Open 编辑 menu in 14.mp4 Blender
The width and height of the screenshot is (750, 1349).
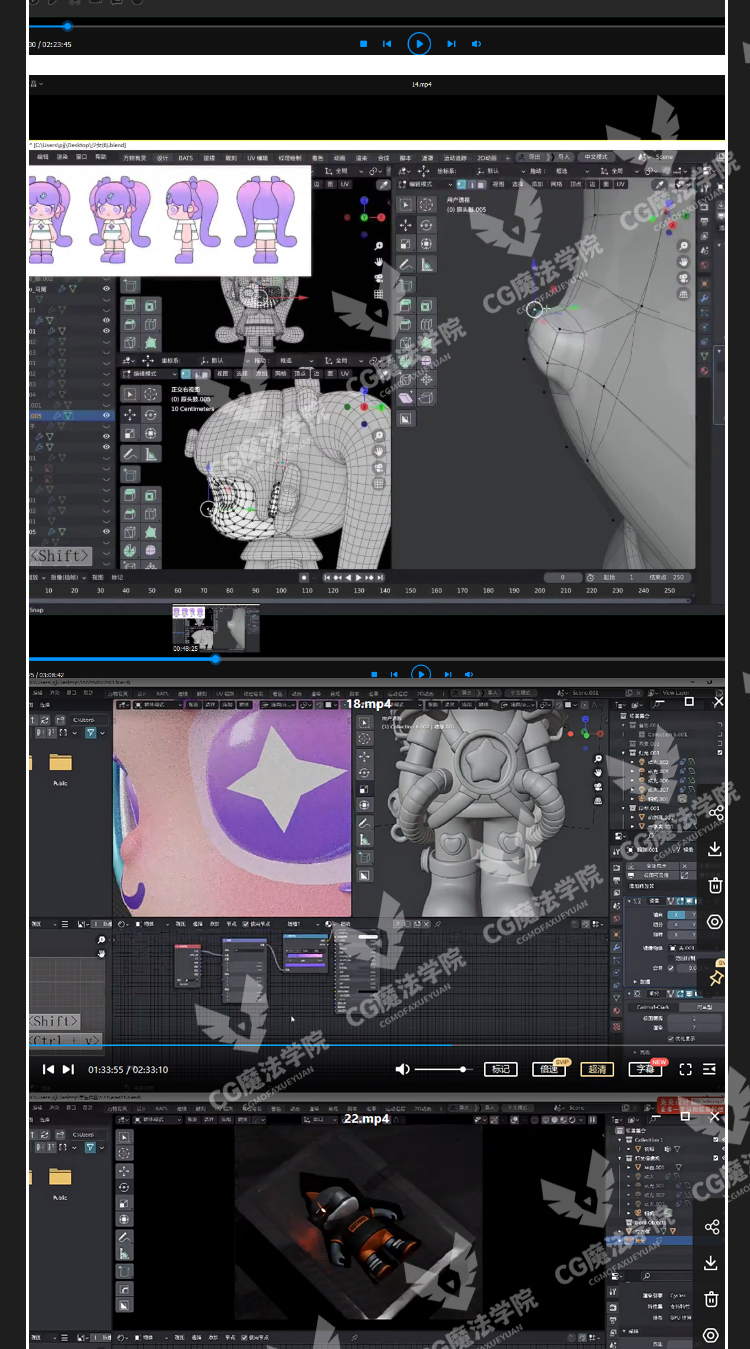42,157
